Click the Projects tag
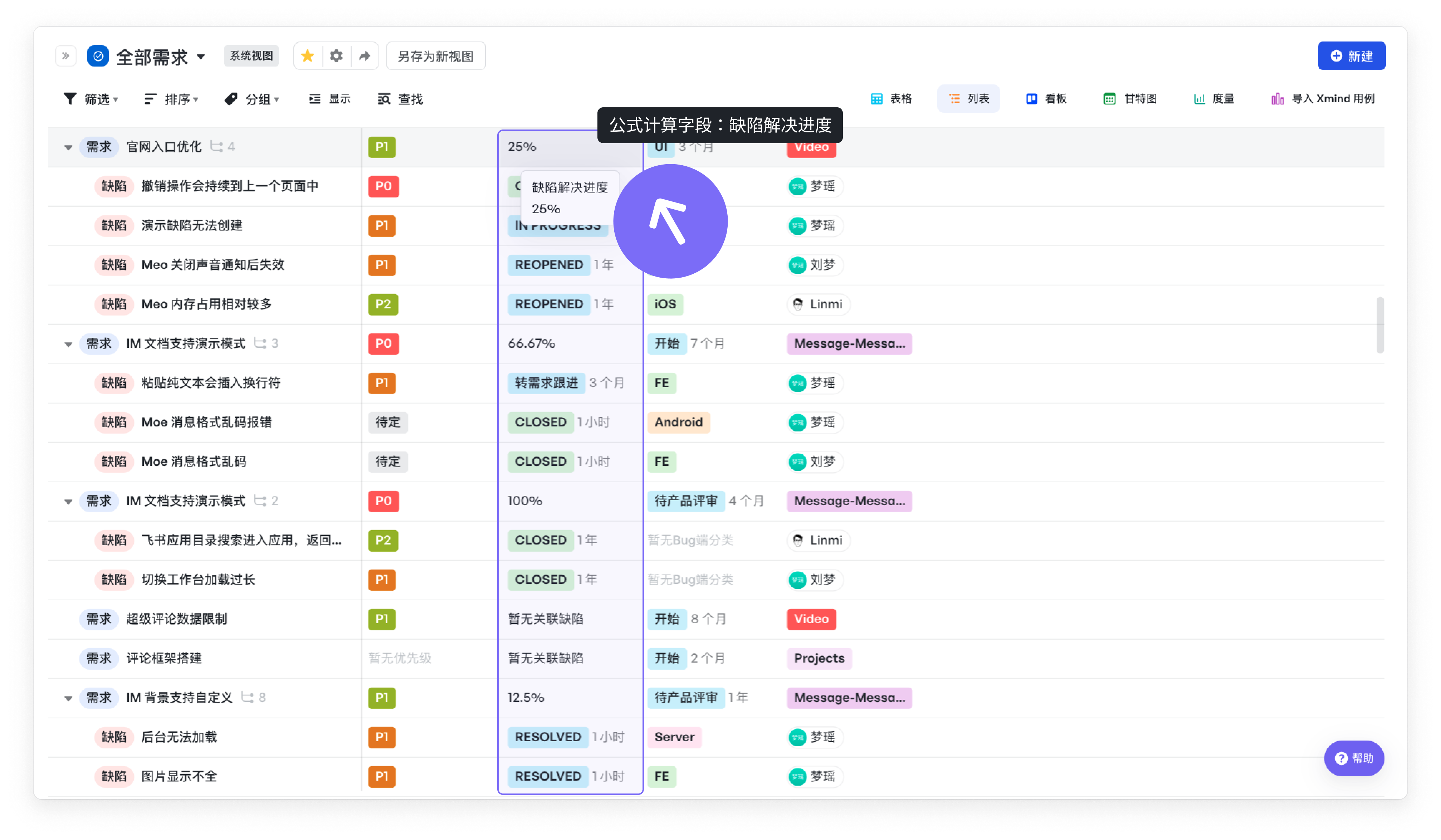This screenshot has width=1441, height=840. (x=819, y=658)
